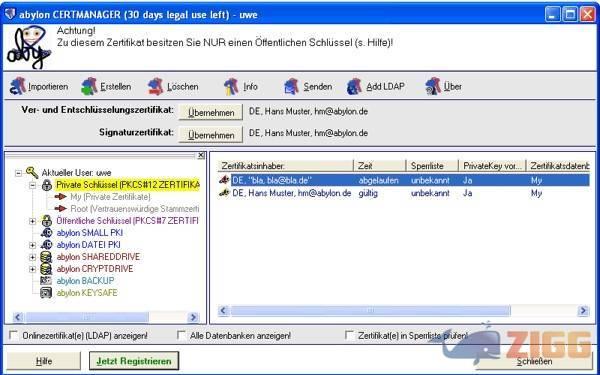This screenshot has width=600, height=375.
Task: Select the Hans Muster certificate row
Action: point(403,193)
